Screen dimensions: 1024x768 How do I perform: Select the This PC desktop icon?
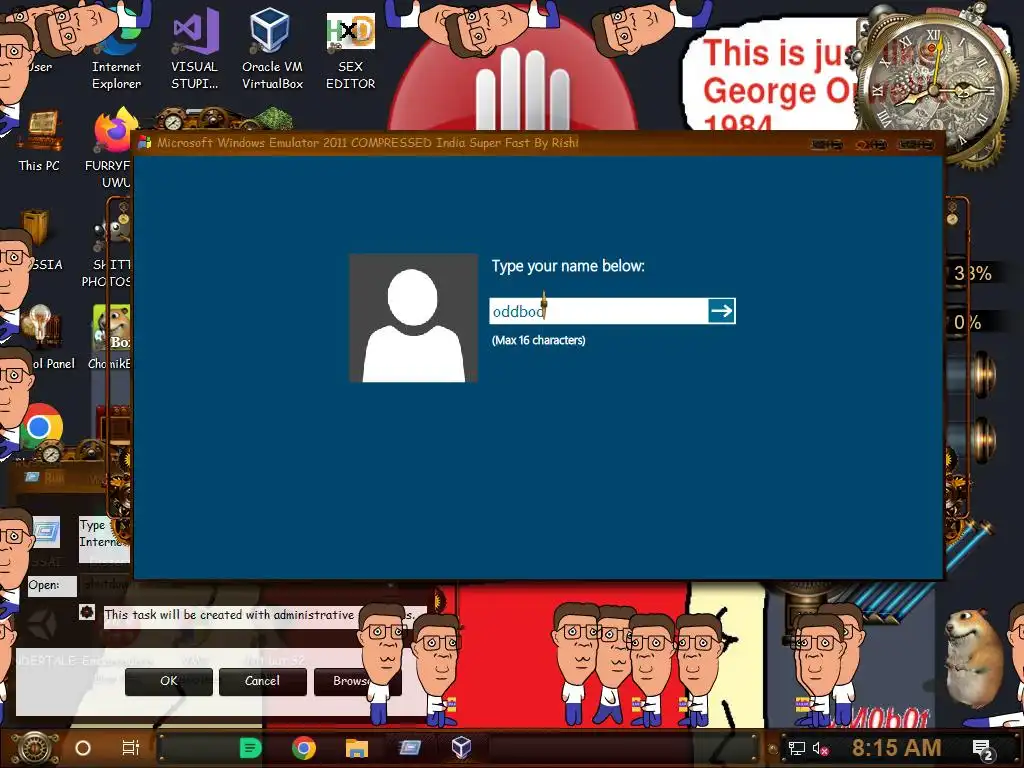click(x=39, y=140)
